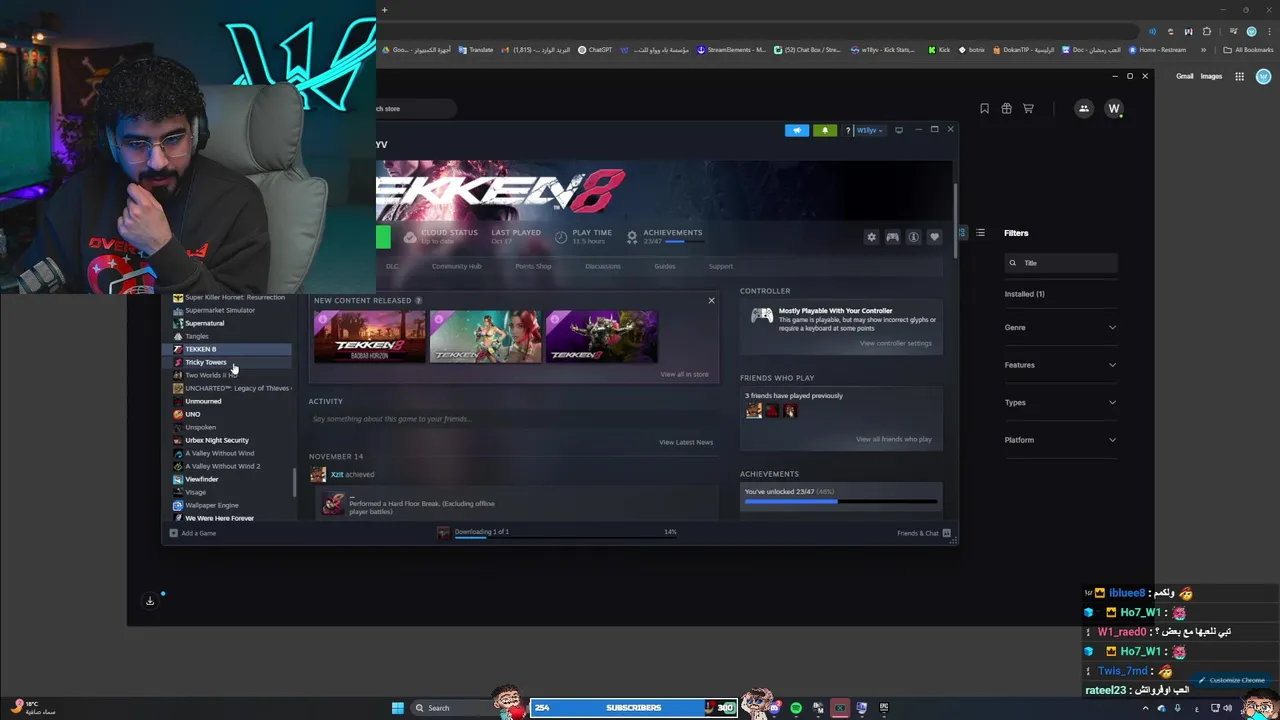Open W1lyv account dropdown in Steam
1280x720 pixels.
tap(869, 130)
